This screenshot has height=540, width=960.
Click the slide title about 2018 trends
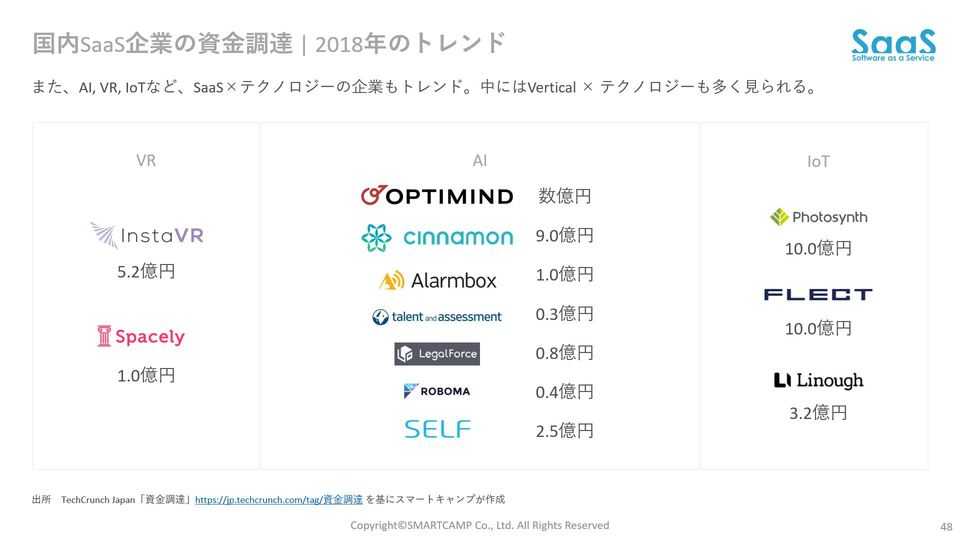269,44
